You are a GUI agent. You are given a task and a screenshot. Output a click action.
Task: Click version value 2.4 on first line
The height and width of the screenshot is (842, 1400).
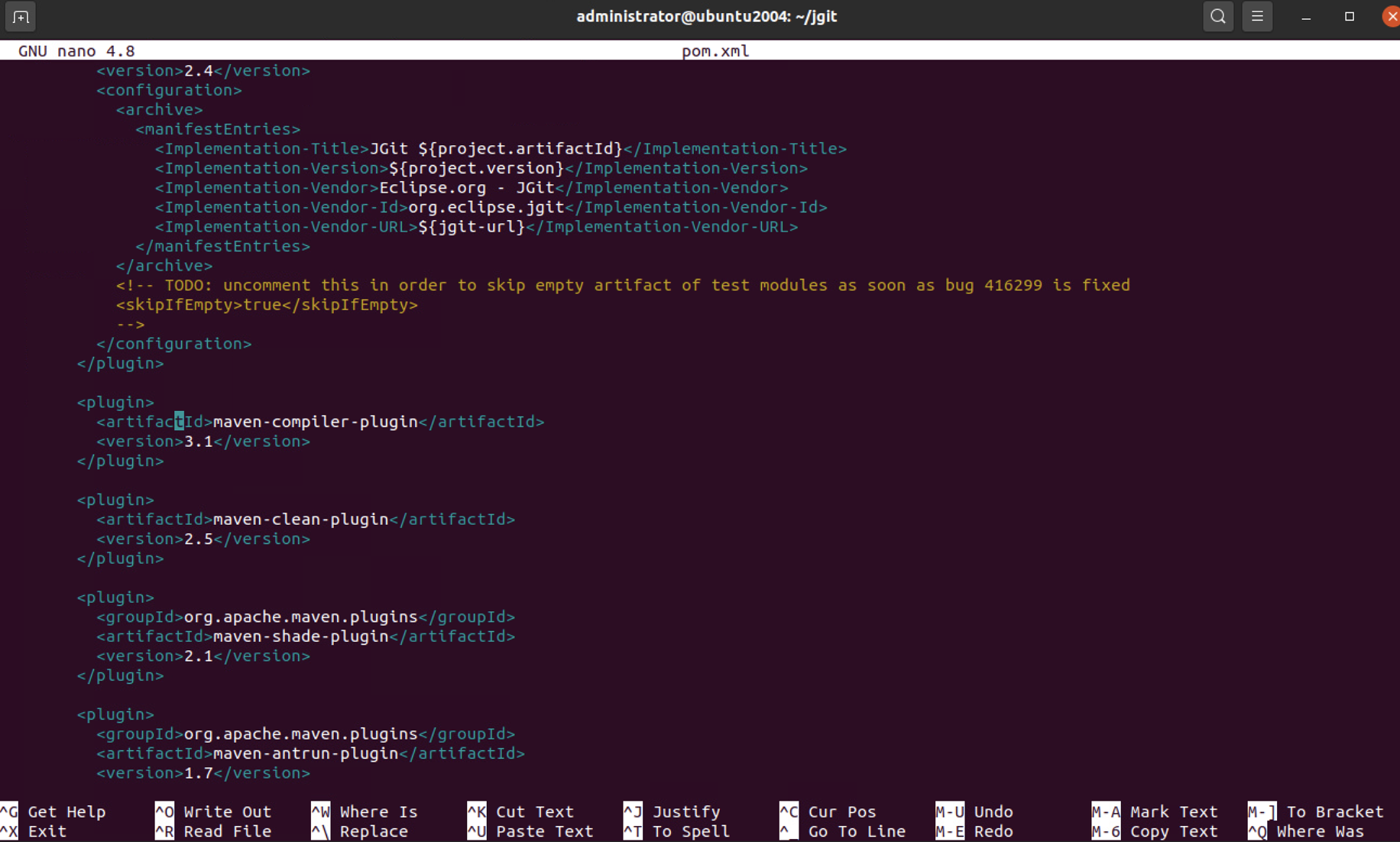[x=199, y=70]
